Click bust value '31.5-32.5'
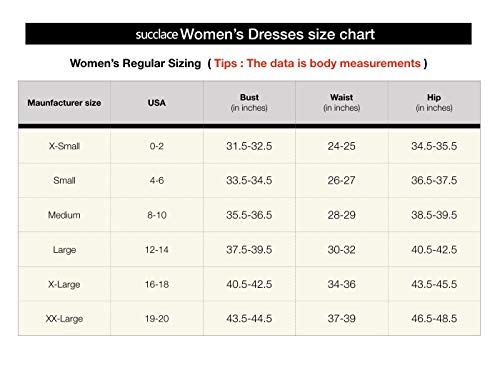This screenshot has height=375, width=500. [249, 146]
